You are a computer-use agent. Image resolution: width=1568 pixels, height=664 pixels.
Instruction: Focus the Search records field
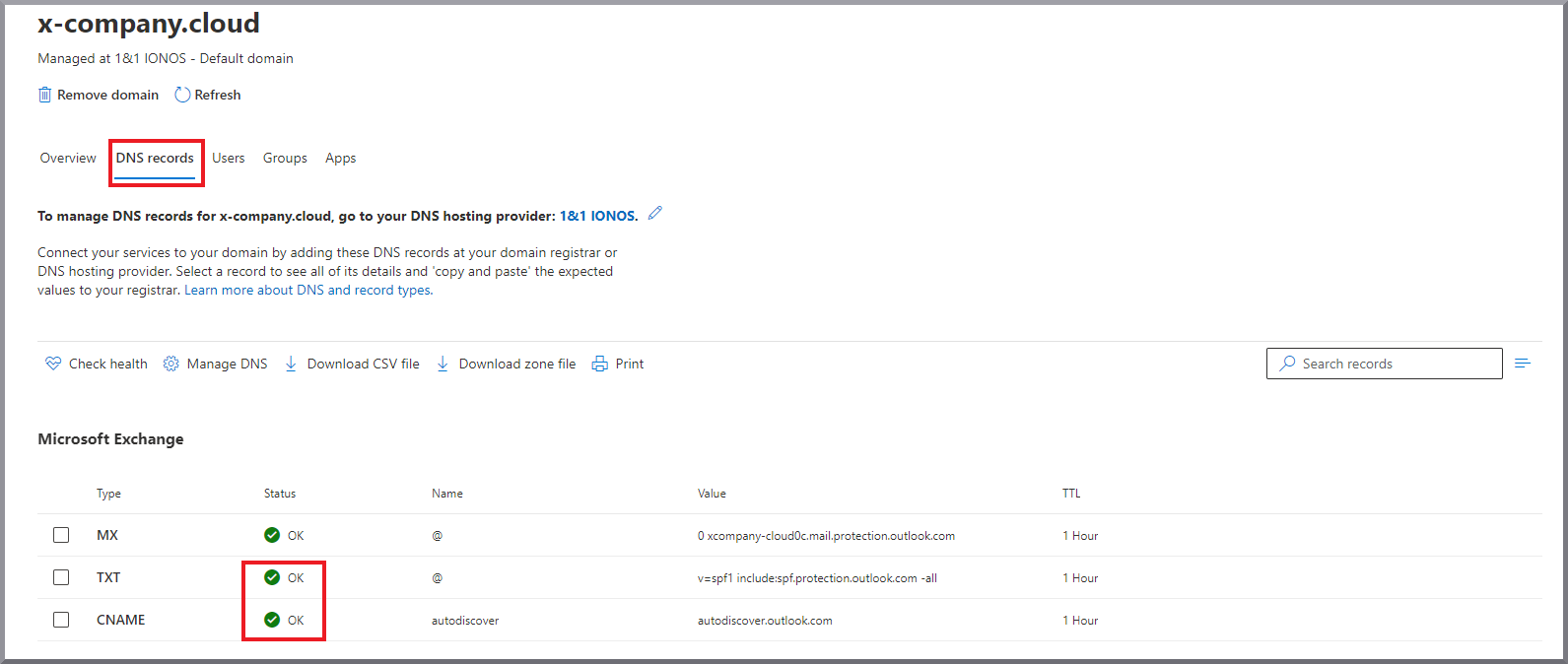(1385, 364)
